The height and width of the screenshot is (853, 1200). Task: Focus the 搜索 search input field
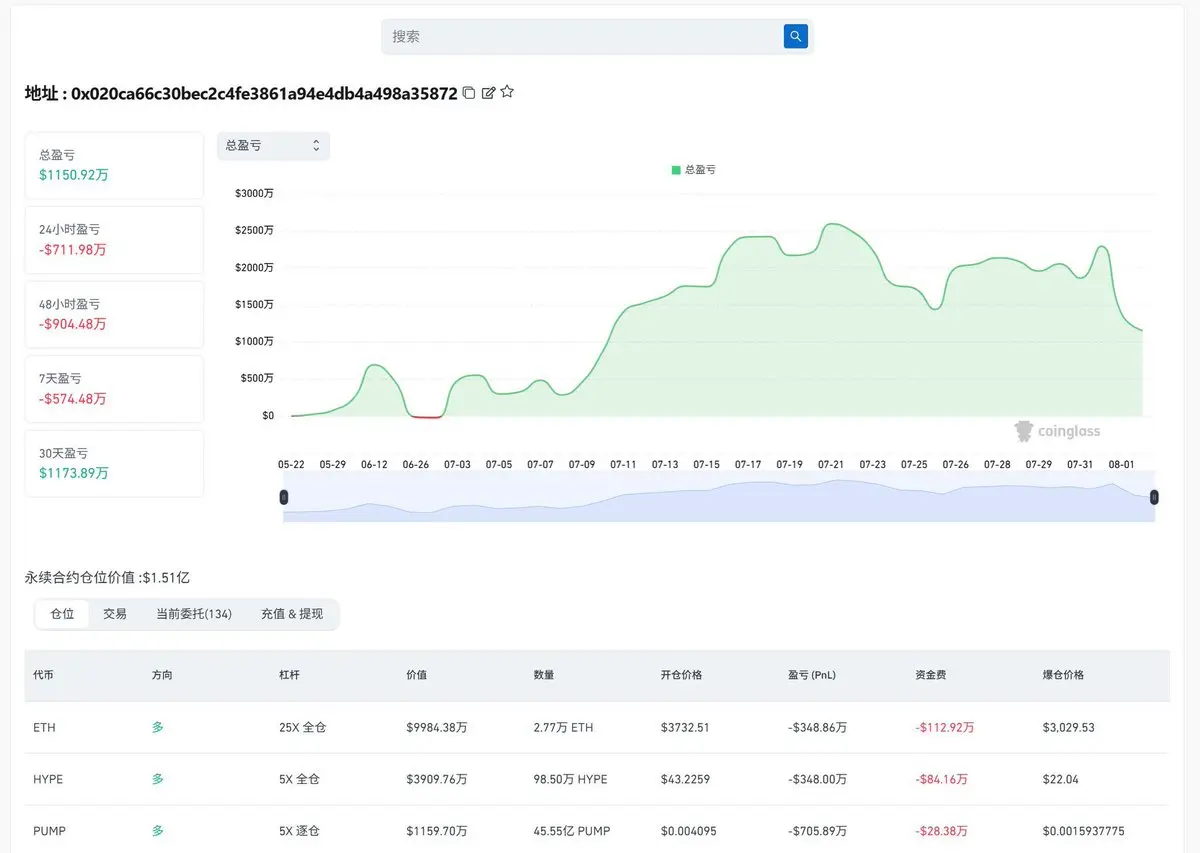[583, 36]
